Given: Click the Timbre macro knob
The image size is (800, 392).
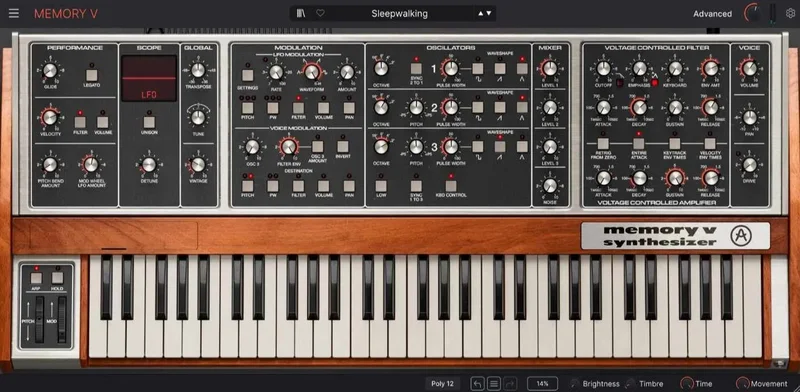Looking at the screenshot, I should coord(631,384).
